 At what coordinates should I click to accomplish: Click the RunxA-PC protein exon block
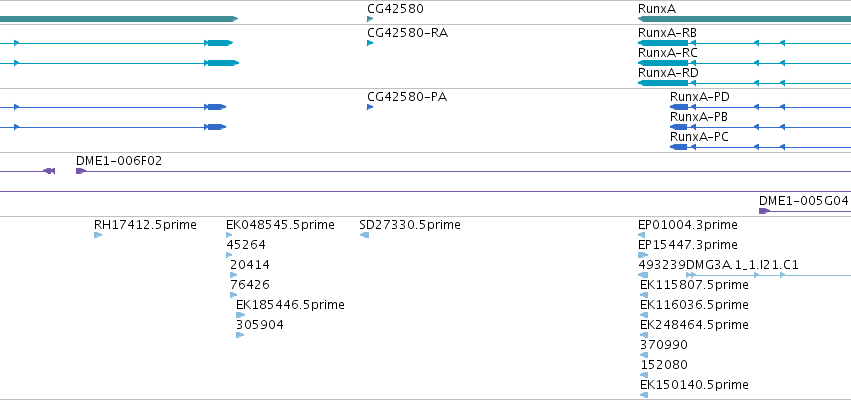pos(679,147)
